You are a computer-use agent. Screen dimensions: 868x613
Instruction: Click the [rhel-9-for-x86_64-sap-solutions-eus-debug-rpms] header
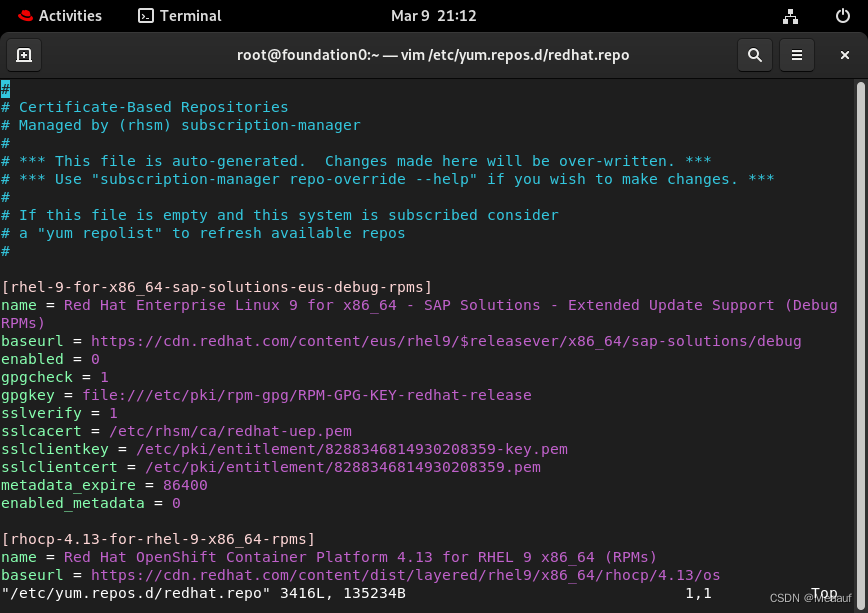click(216, 287)
